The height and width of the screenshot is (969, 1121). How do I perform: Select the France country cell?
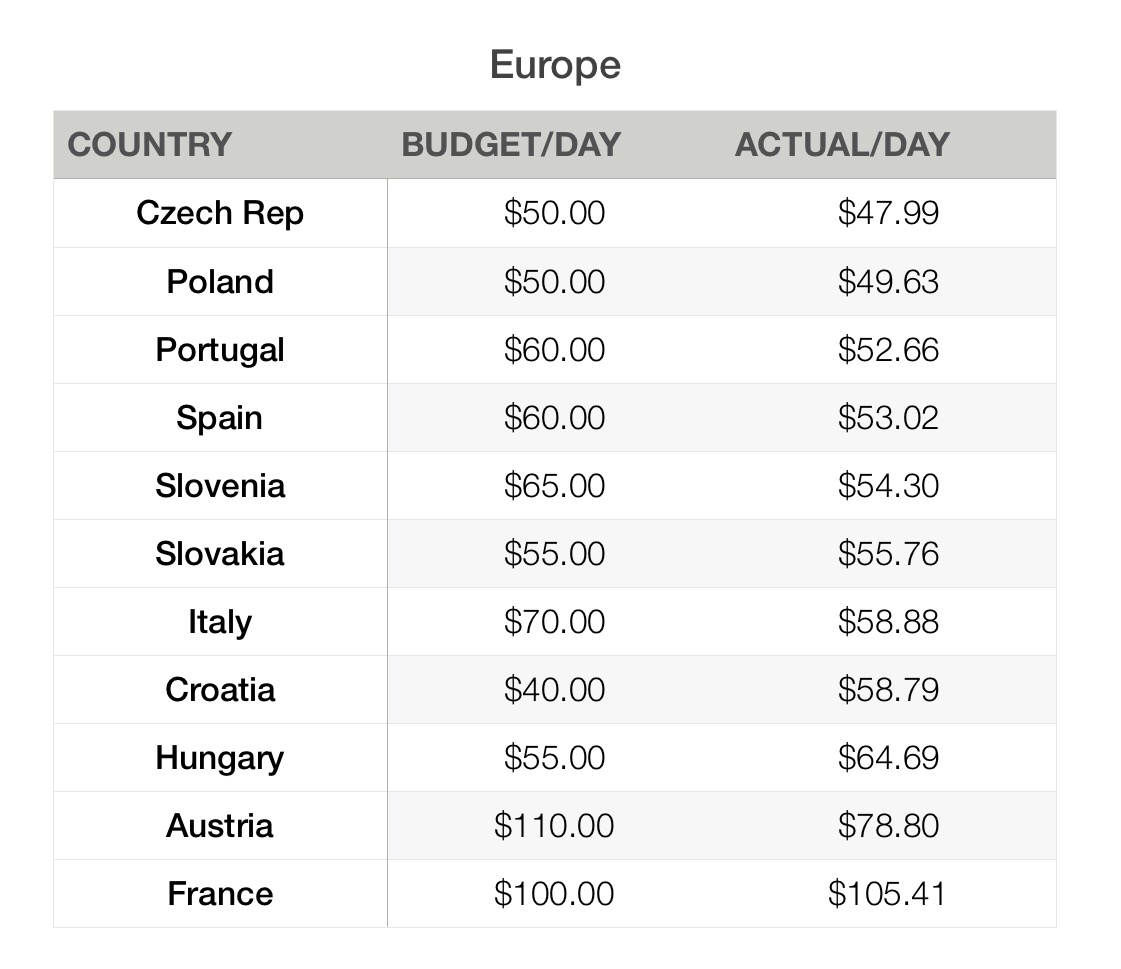pyautogui.click(x=220, y=893)
